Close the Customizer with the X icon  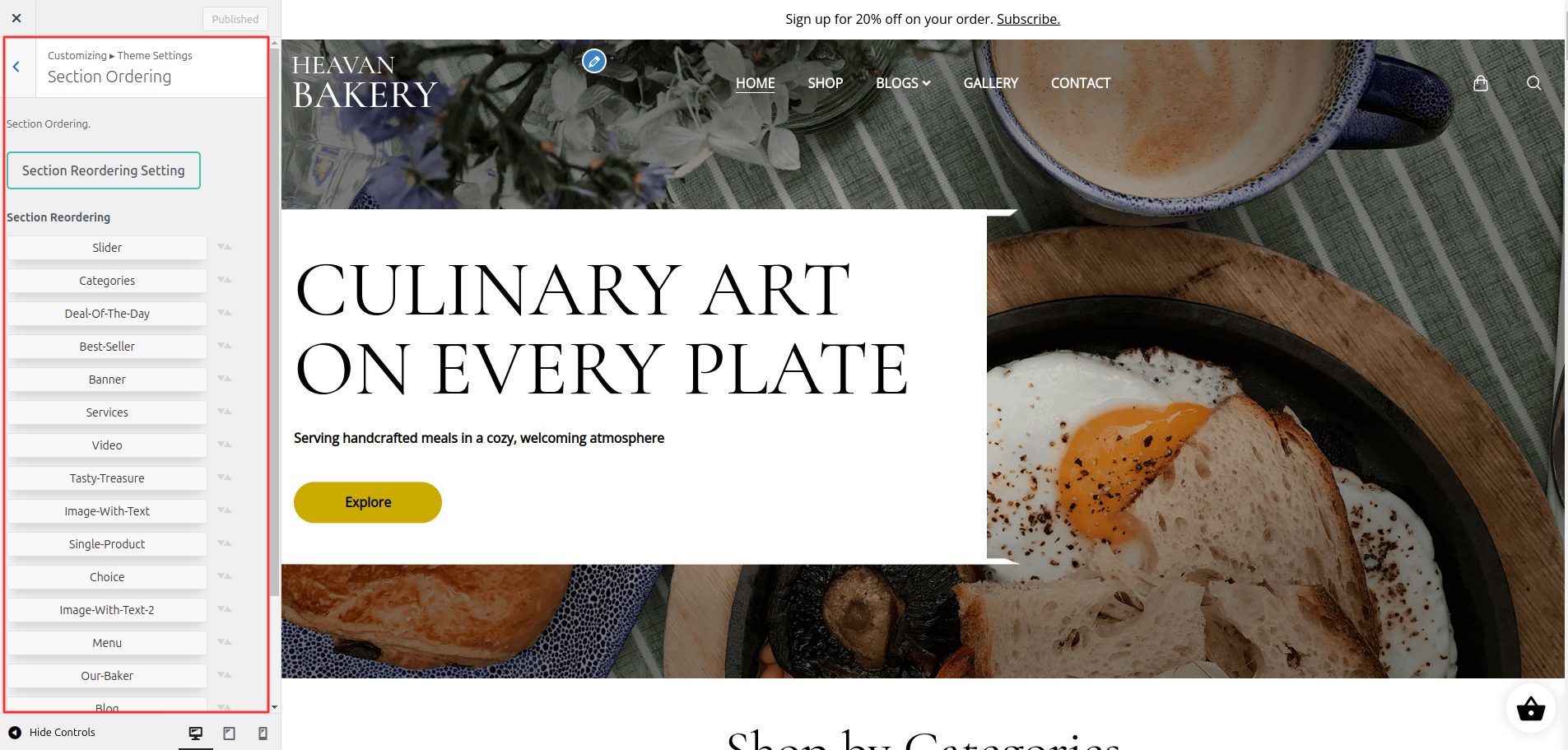(x=16, y=18)
